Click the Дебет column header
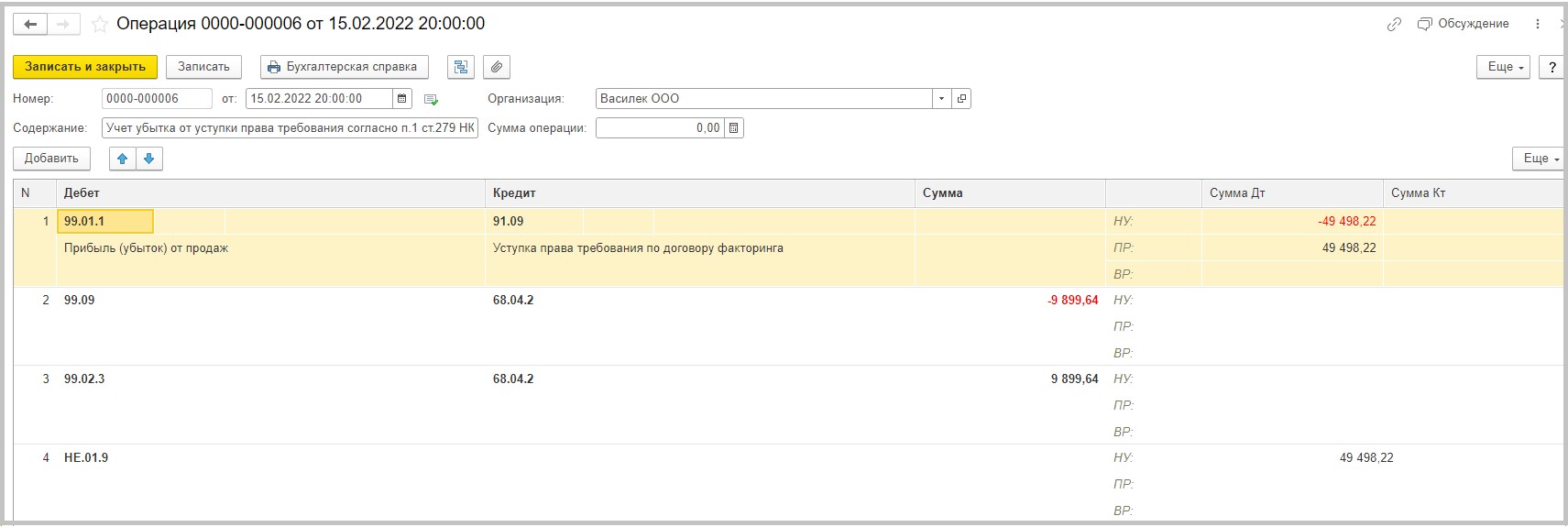This screenshot has width=1568, height=527. coord(269,193)
